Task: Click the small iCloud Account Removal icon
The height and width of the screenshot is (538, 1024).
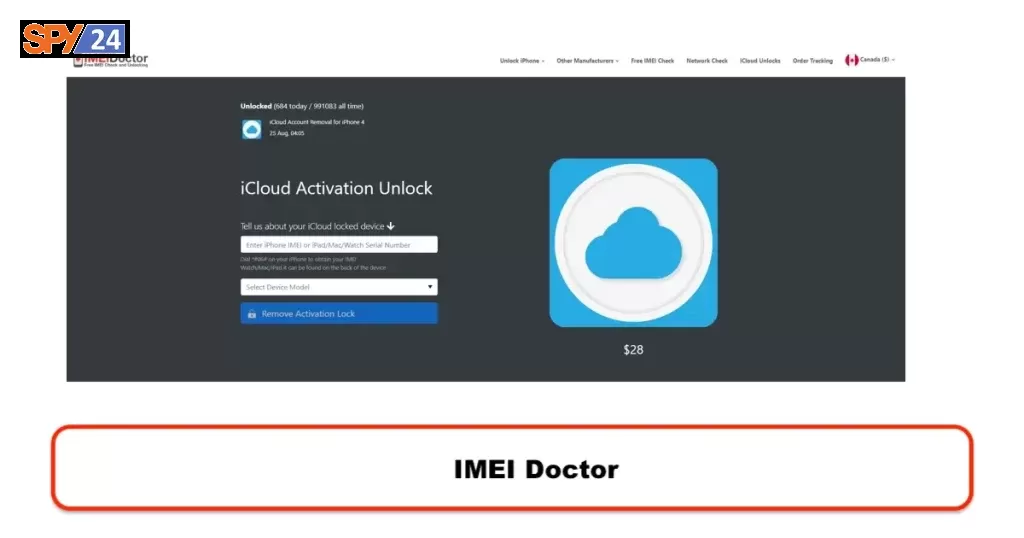Action: [x=251, y=129]
